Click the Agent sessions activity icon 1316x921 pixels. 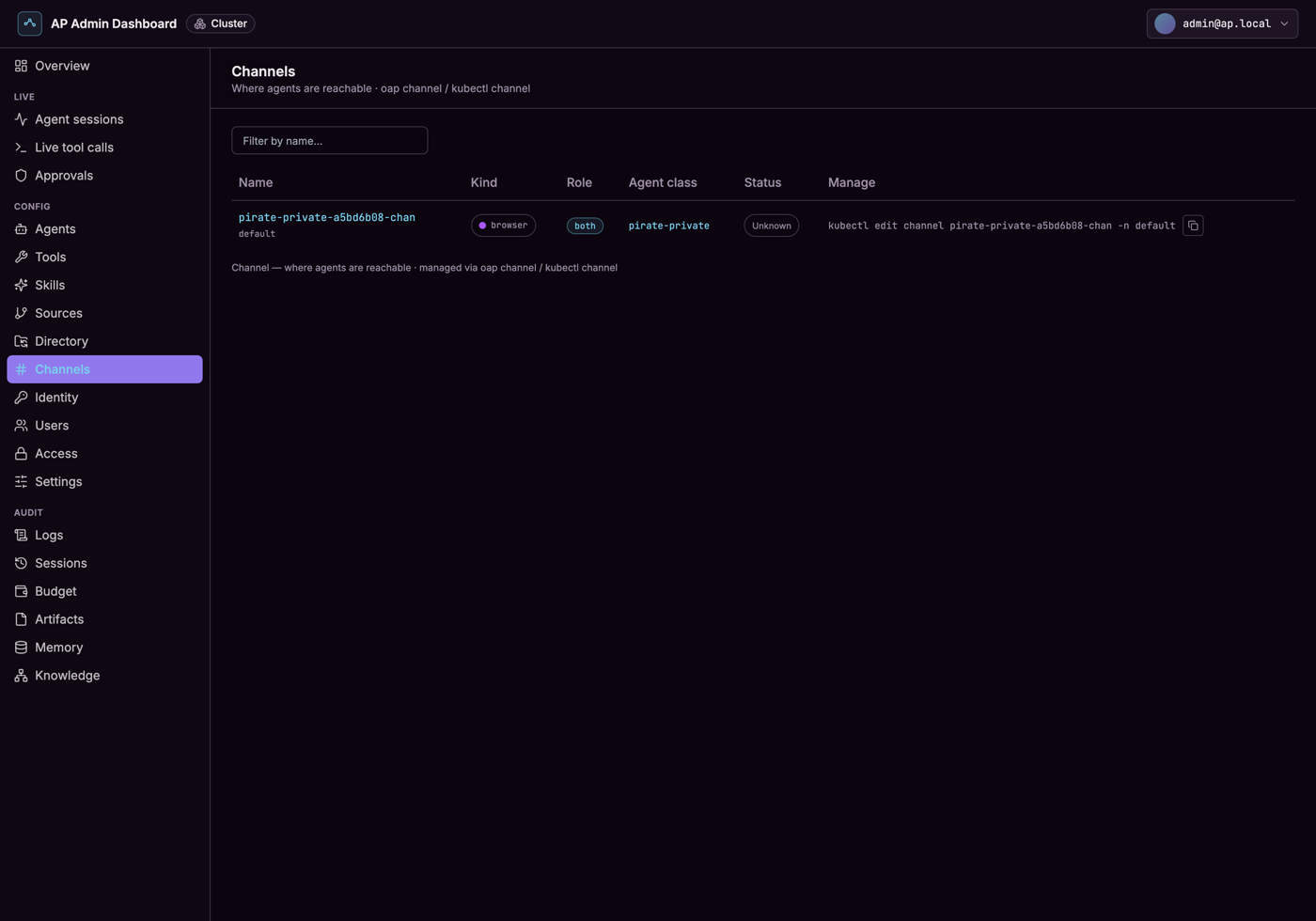(21, 119)
